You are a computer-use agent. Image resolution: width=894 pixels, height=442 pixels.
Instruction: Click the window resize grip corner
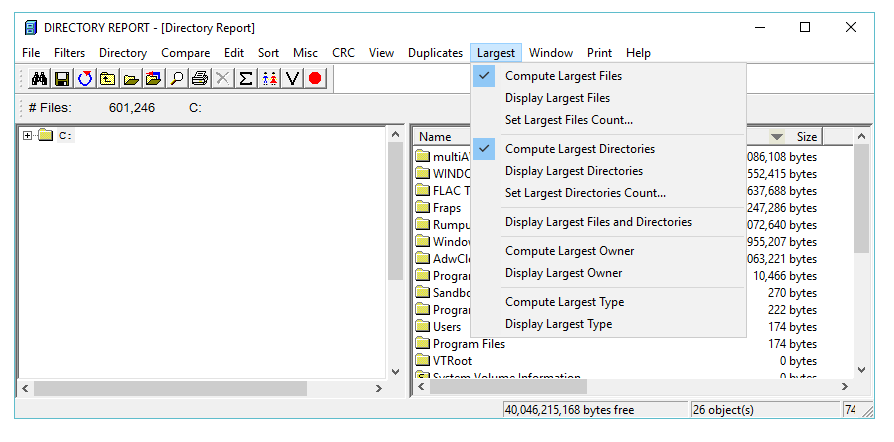[x=868, y=411]
